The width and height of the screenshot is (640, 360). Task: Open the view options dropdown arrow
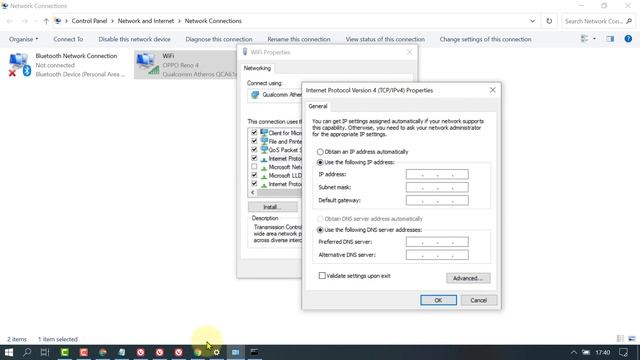[x=594, y=39]
